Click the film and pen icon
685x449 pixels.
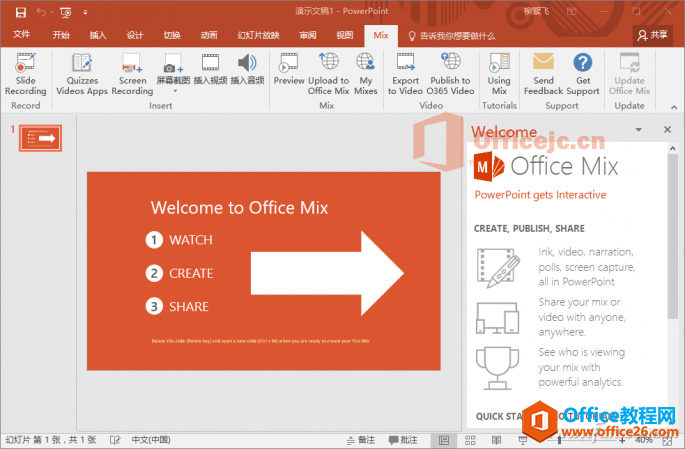coord(498,268)
